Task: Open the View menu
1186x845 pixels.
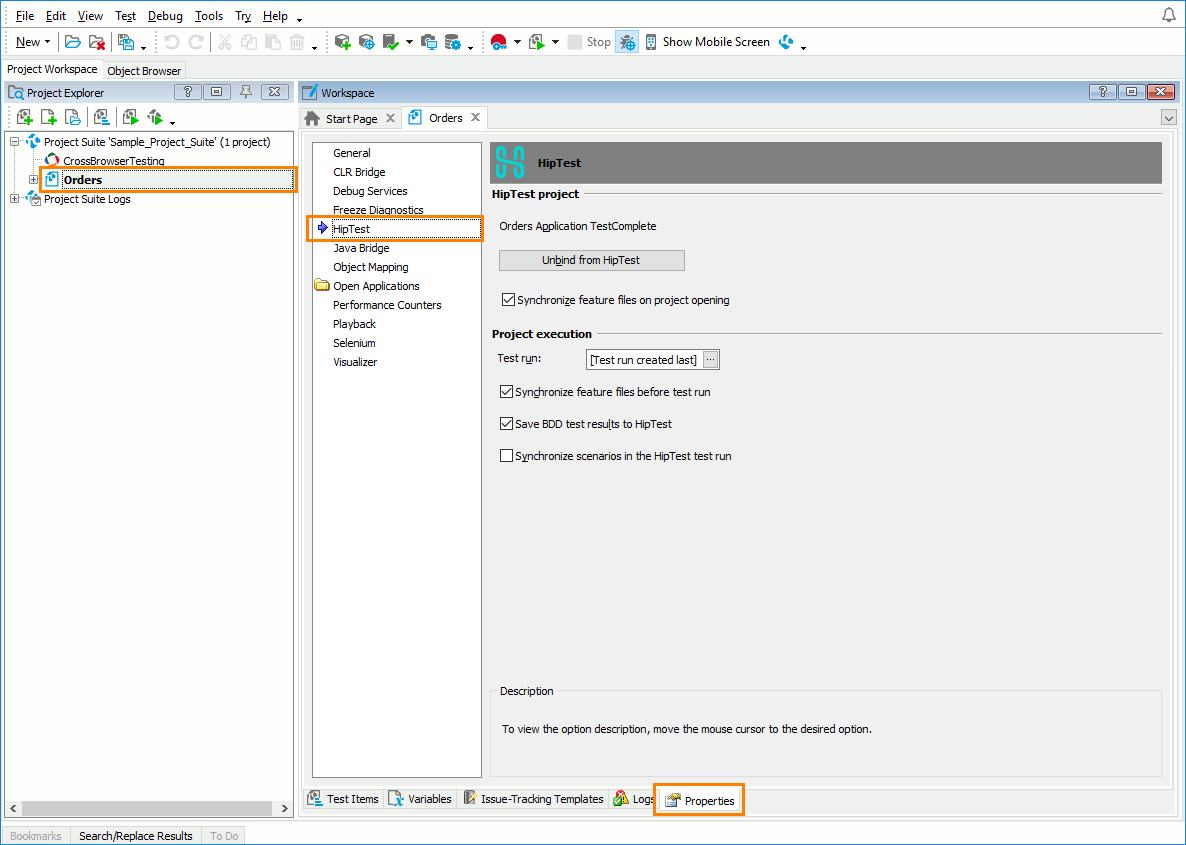Action: (90, 16)
